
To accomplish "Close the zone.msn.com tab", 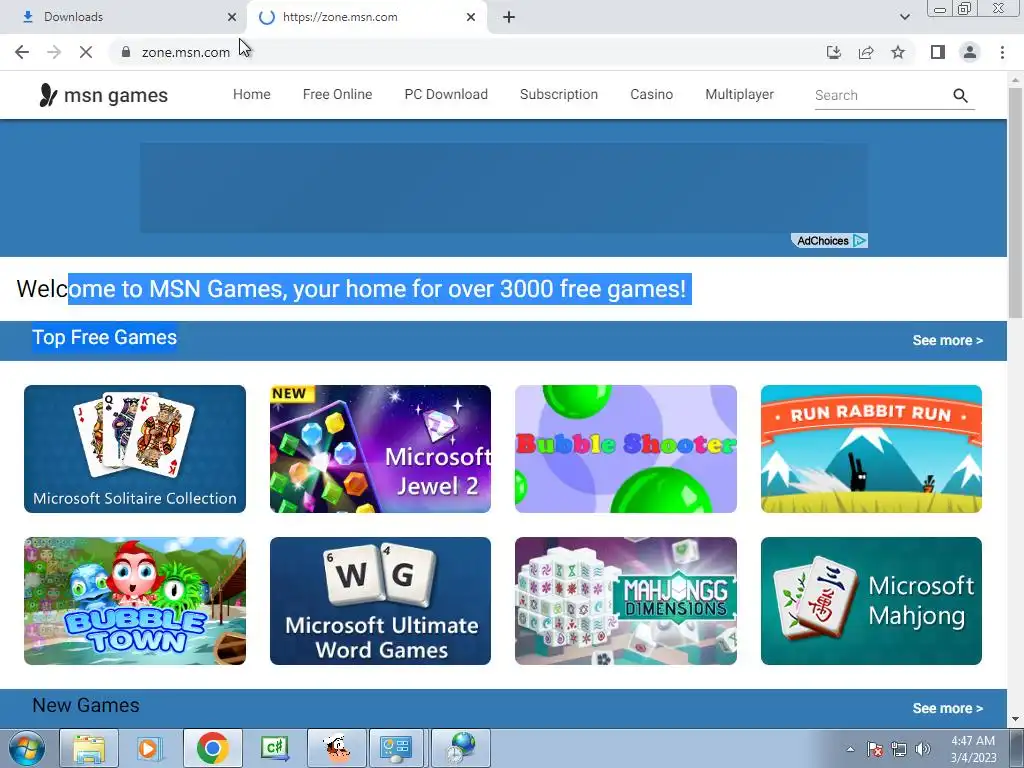I will pos(471,17).
